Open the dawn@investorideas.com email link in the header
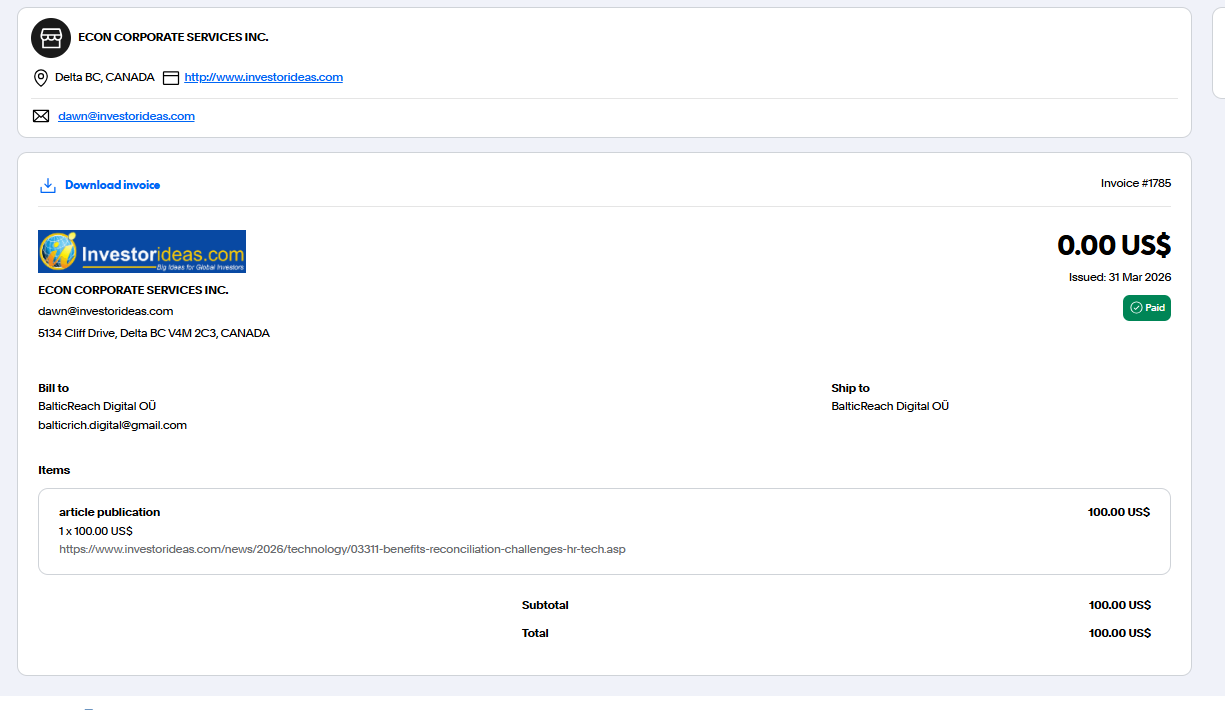This screenshot has width=1225, height=710. pyautogui.click(x=126, y=116)
